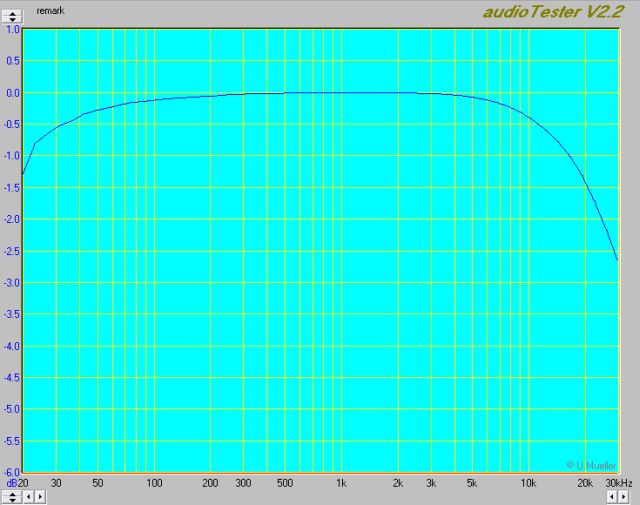Click the response curve at 1k
The image size is (640, 505).
(340, 93)
